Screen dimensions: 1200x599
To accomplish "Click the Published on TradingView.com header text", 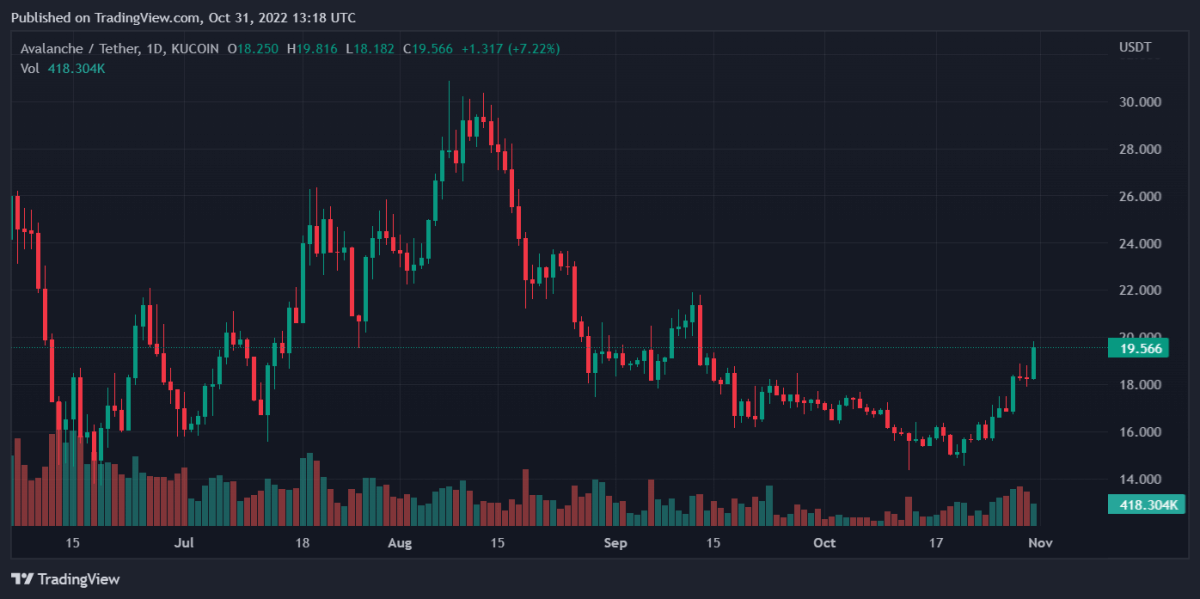I will coord(183,17).
